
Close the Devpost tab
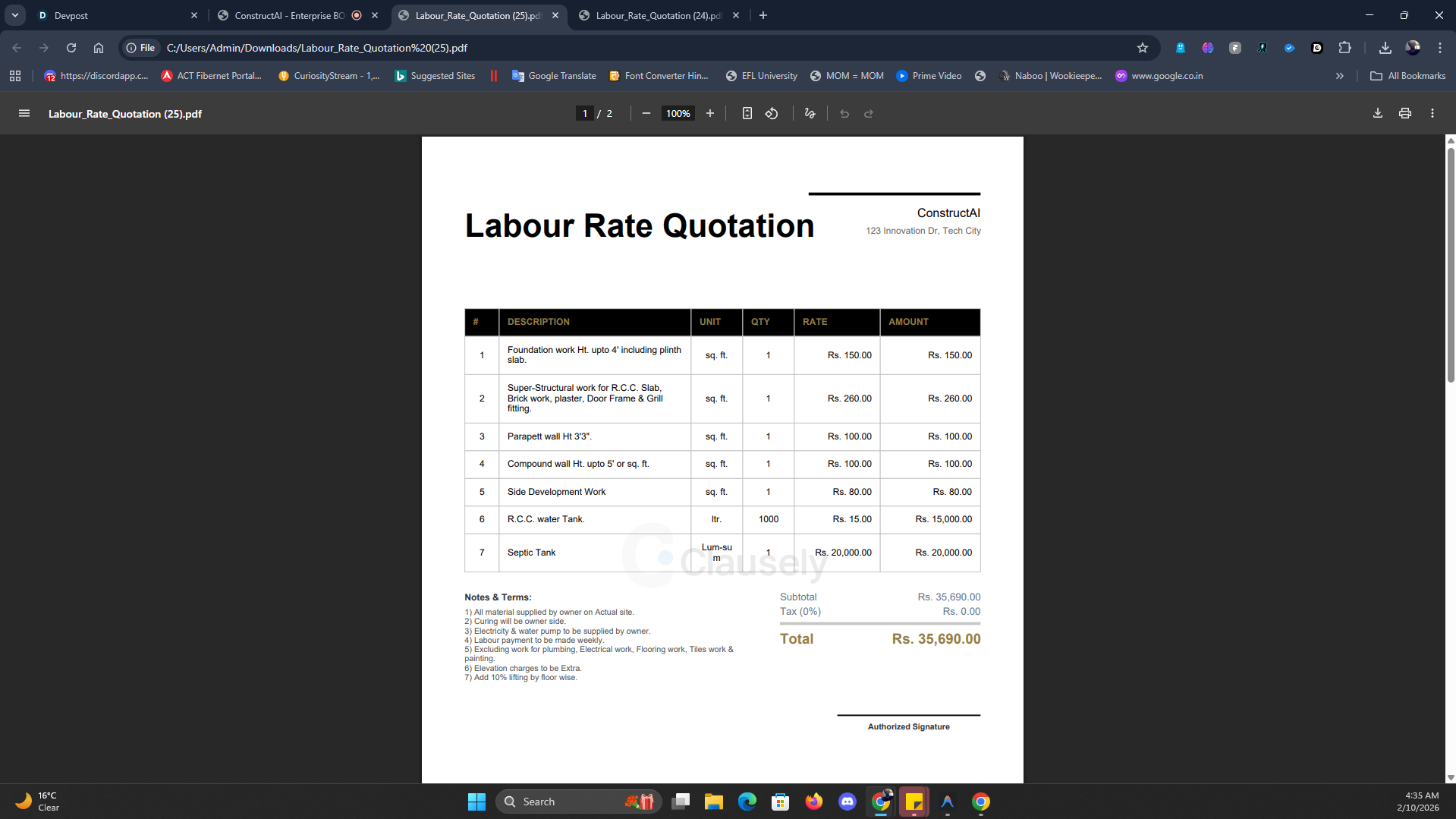(x=194, y=15)
